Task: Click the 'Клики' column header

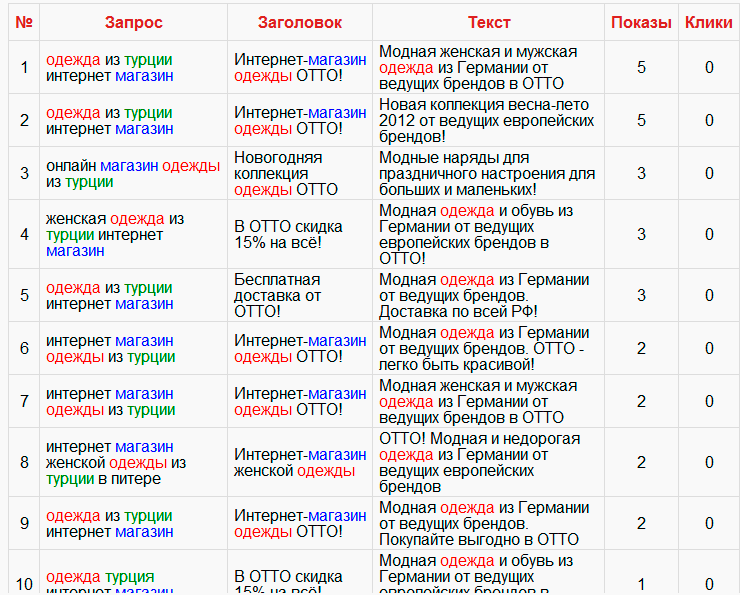Action: (x=708, y=22)
